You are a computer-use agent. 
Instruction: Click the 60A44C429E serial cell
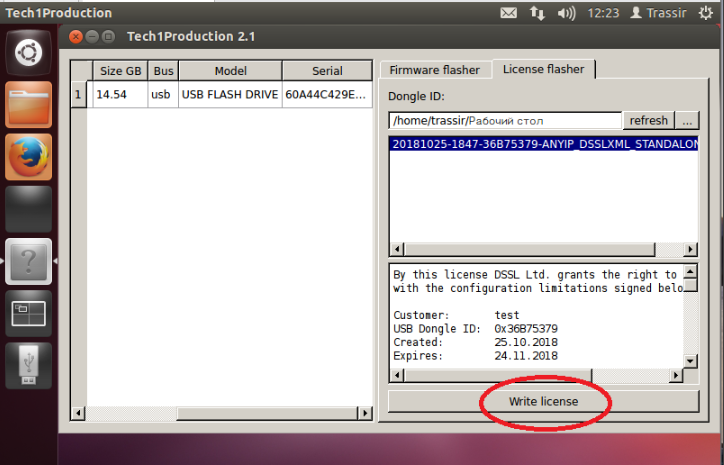(327, 95)
